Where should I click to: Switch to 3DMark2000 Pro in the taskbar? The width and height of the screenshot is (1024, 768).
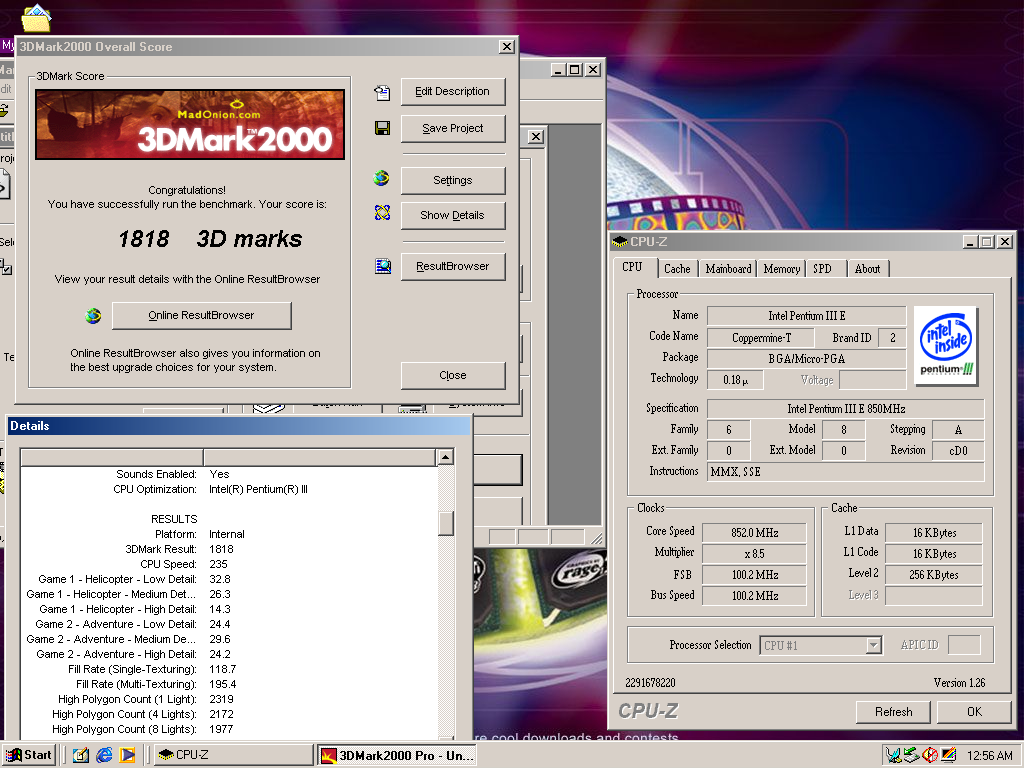[x=397, y=755]
